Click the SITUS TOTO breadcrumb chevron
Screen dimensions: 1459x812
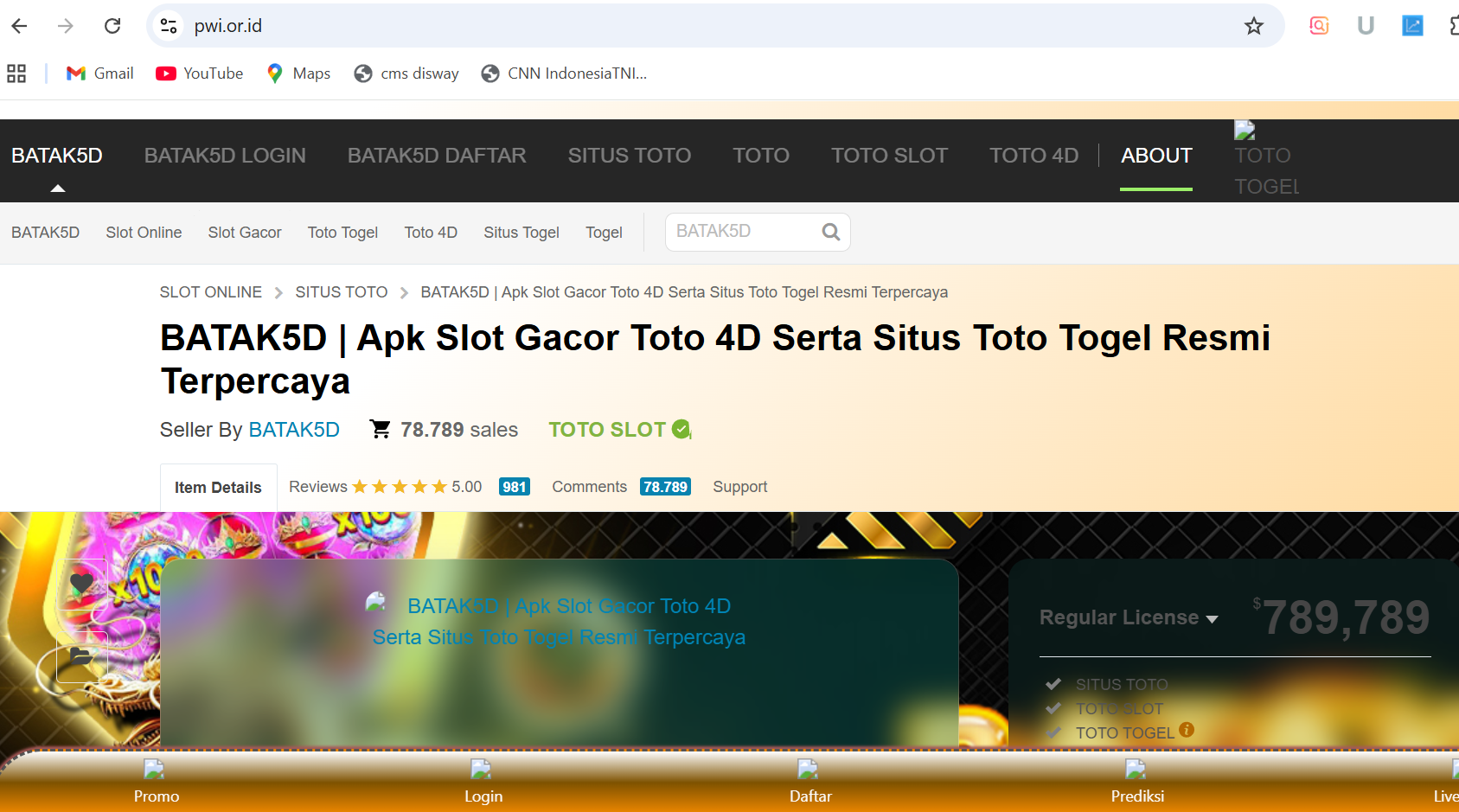403,292
